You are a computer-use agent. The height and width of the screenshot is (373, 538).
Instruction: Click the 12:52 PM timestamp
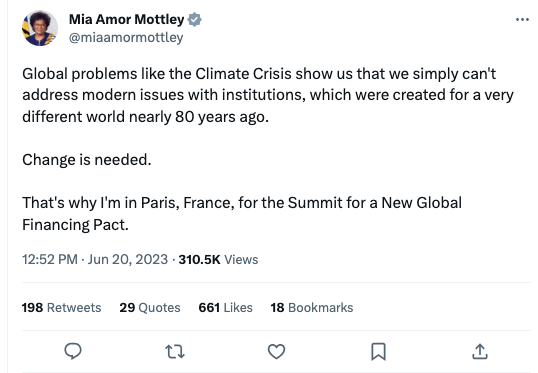(50, 259)
